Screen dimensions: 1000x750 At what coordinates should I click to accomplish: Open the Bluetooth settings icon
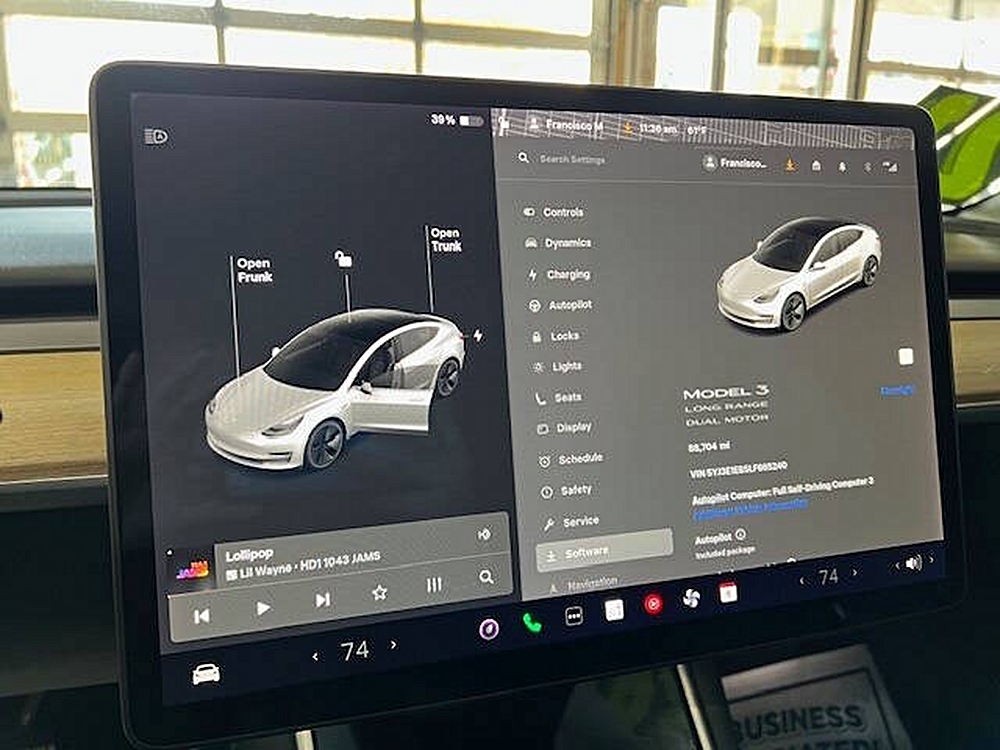867,166
